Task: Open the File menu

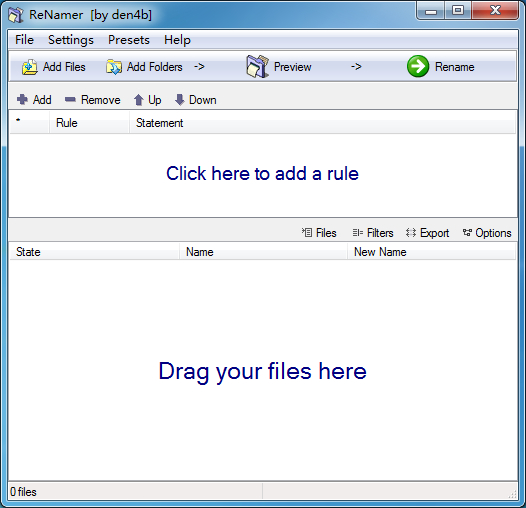Action: point(24,40)
